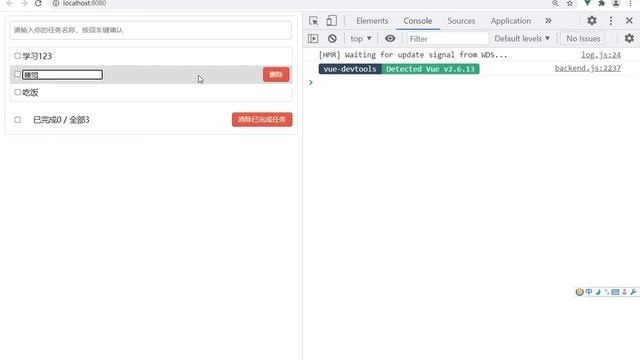Click the localhost:8080 address bar
The image size is (640, 360).
84,3
